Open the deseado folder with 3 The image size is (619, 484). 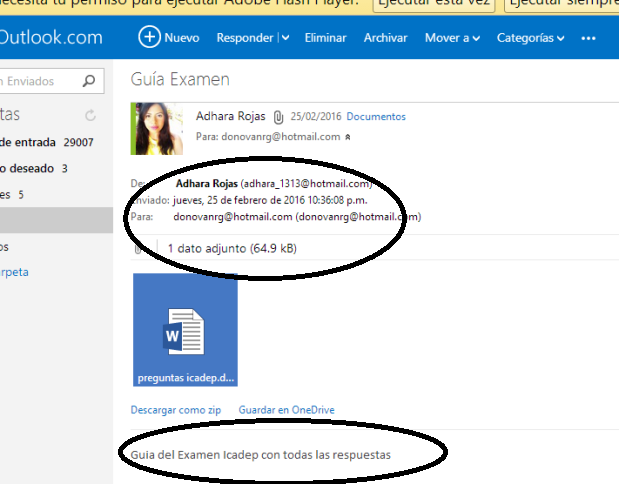click(x=34, y=169)
